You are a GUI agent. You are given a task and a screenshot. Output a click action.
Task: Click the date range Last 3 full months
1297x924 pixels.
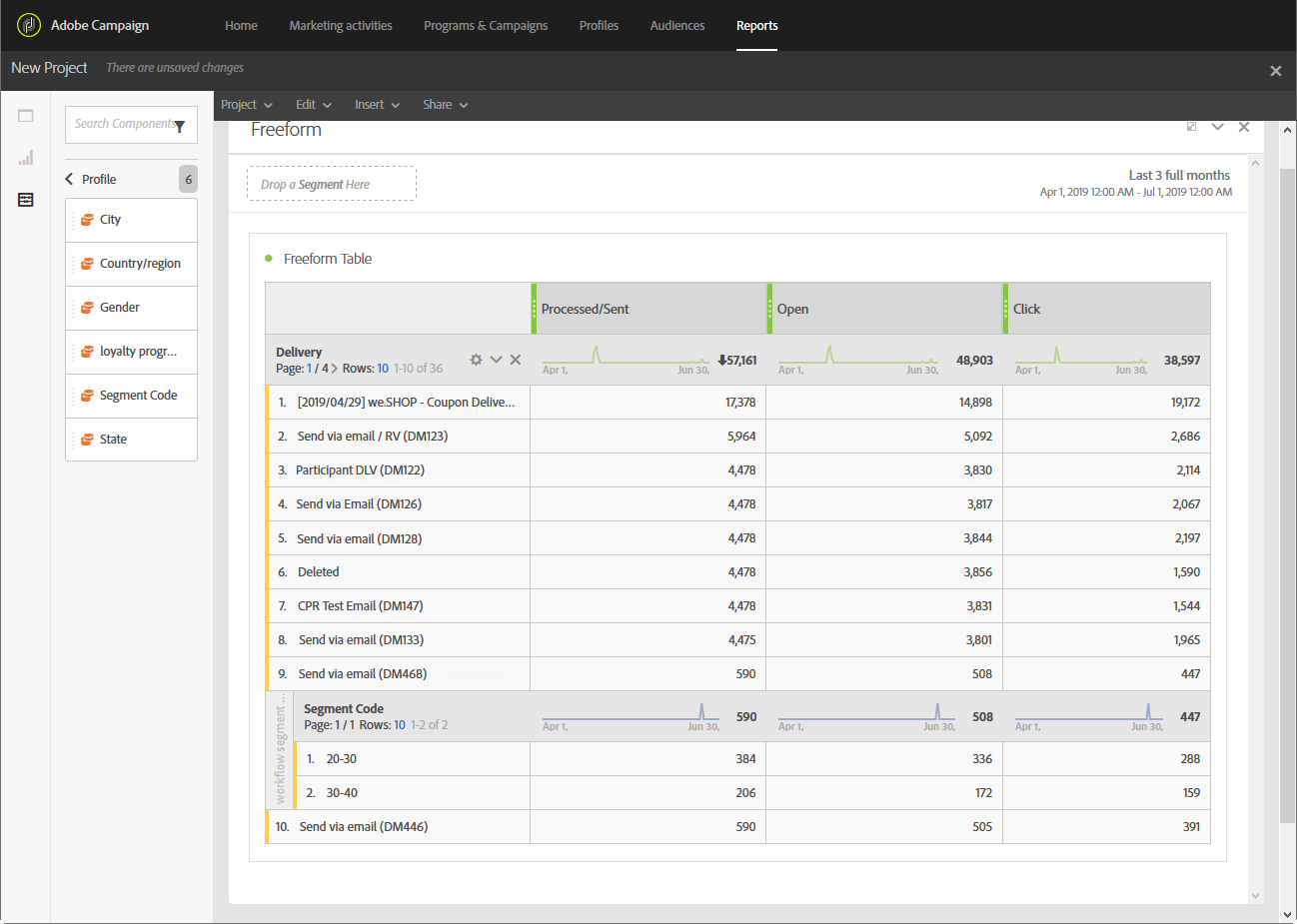pyautogui.click(x=1179, y=175)
